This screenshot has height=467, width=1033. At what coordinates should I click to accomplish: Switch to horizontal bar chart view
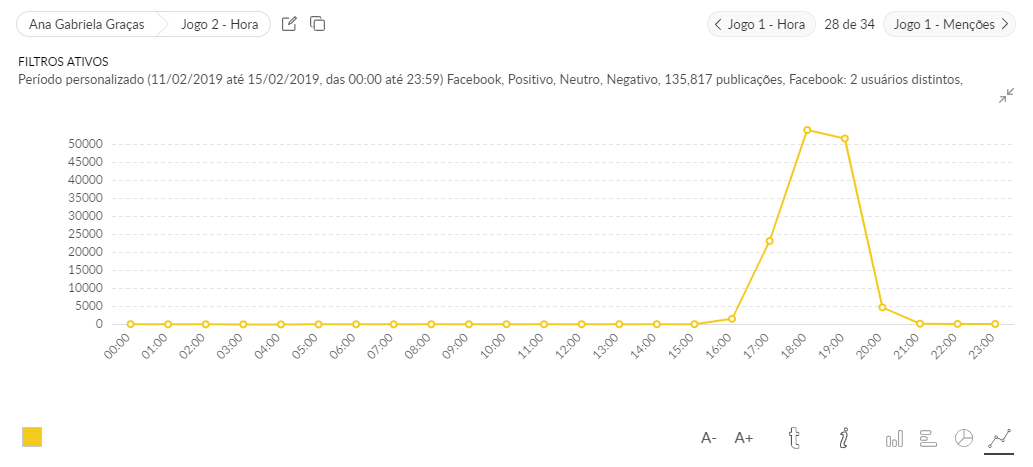pyautogui.click(x=927, y=438)
